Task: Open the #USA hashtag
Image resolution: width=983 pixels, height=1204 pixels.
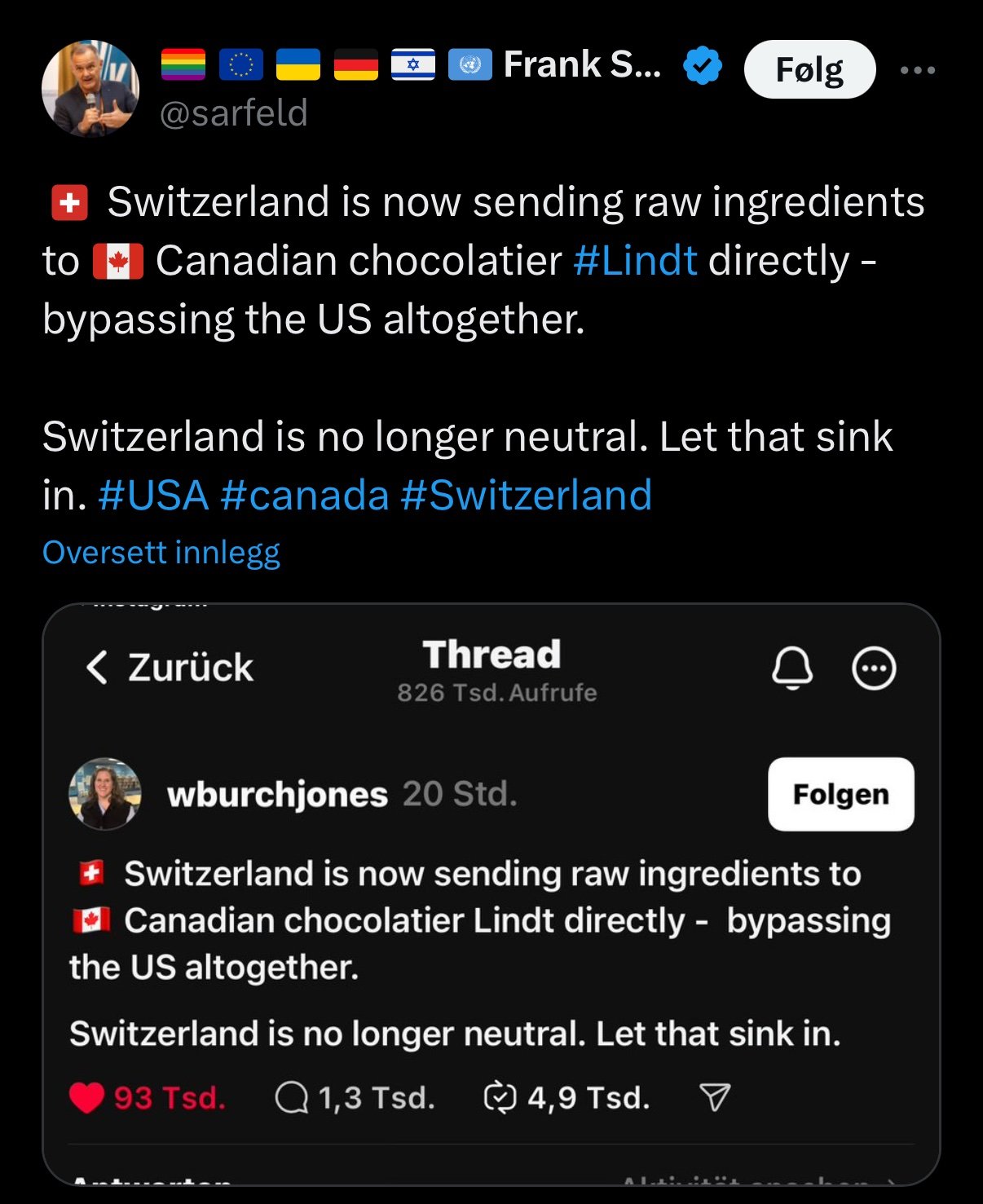Action: (153, 496)
